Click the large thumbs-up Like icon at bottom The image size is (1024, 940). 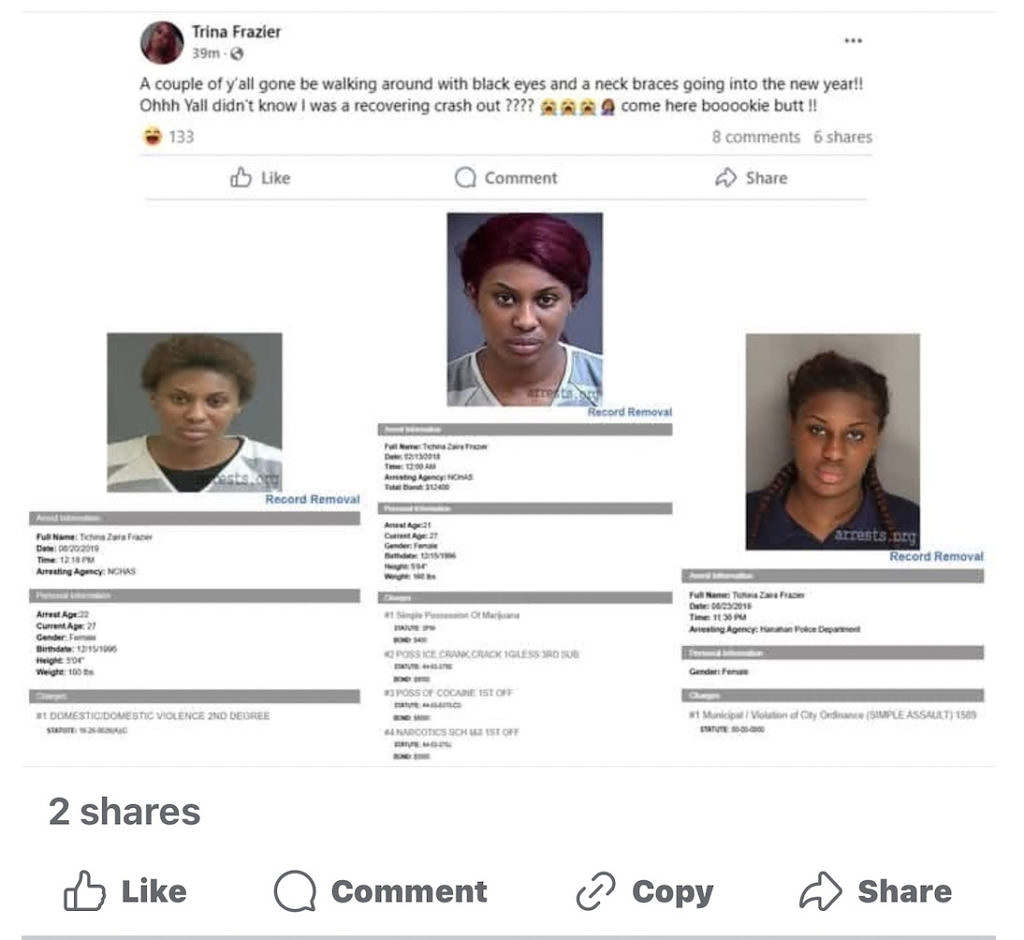(84, 890)
